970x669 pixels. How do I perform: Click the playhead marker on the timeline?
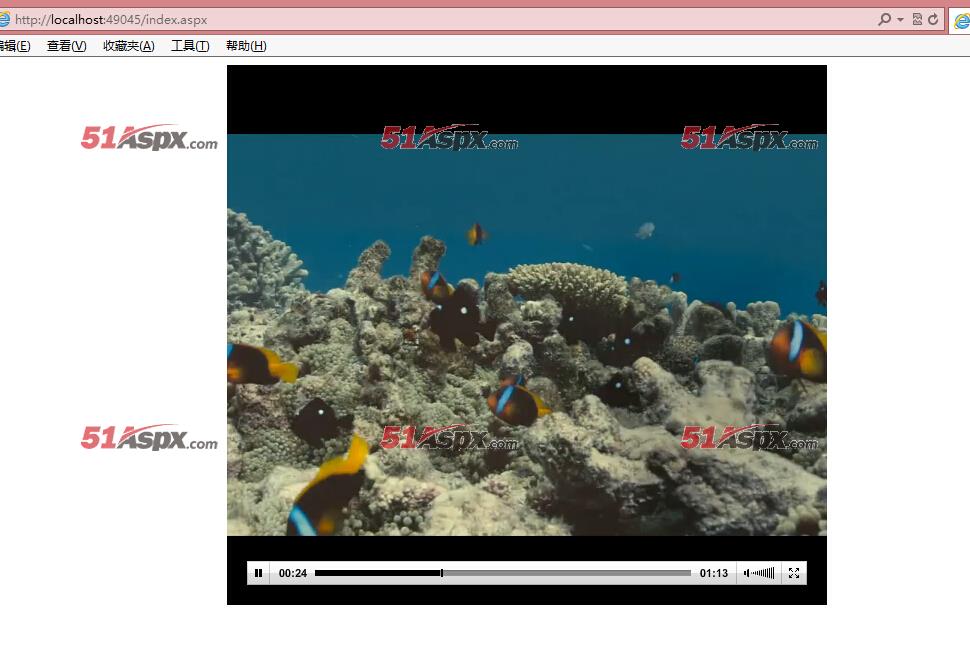click(442, 573)
